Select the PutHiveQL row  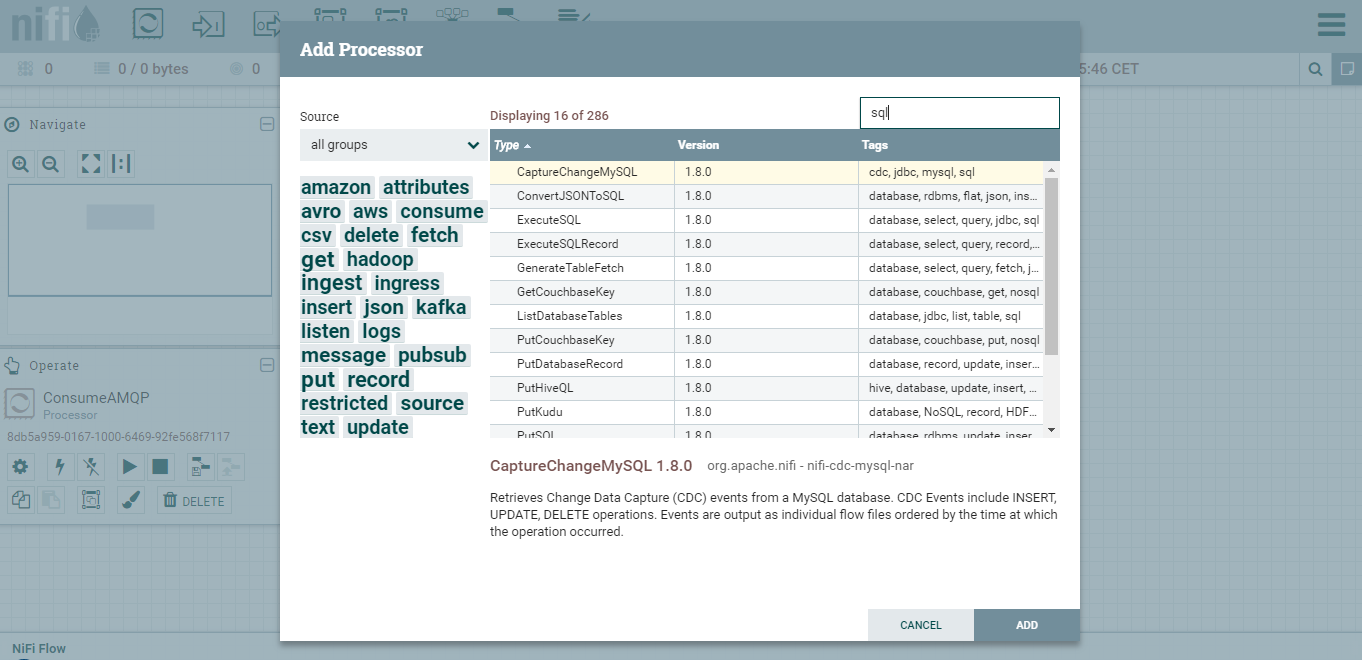pos(767,388)
